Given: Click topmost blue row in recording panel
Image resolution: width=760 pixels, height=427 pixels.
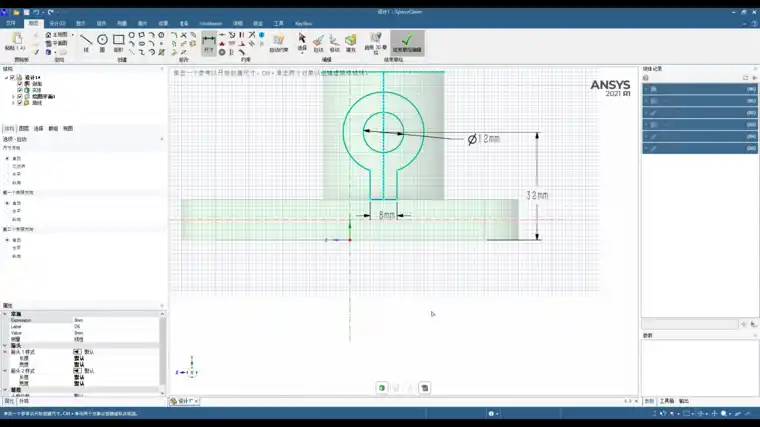Looking at the screenshot, I should click(x=700, y=89).
